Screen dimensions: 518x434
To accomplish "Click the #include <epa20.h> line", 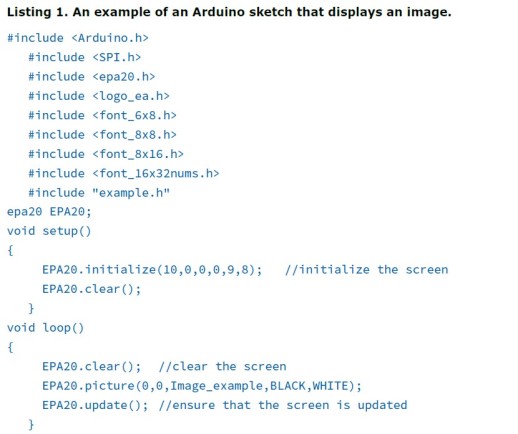I will coord(92,77).
